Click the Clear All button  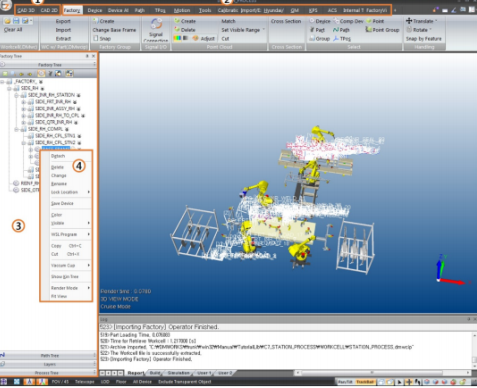(x=13, y=30)
